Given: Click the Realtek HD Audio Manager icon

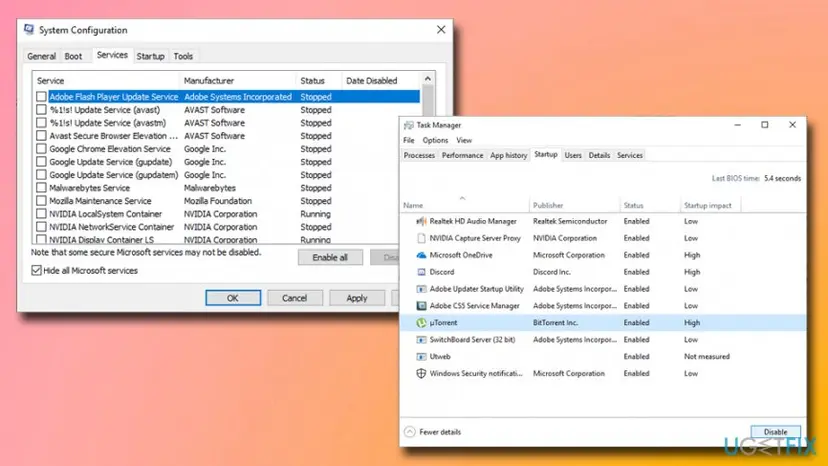Looking at the screenshot, I should (421, 221).
